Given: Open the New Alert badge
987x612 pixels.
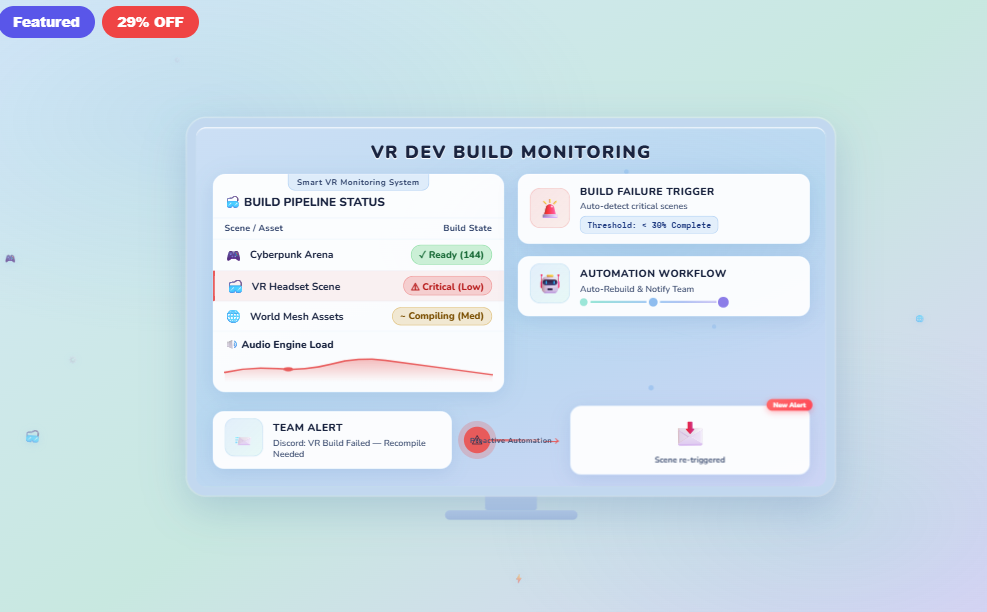Looking at the screenshot, I should tap(790, 405).
